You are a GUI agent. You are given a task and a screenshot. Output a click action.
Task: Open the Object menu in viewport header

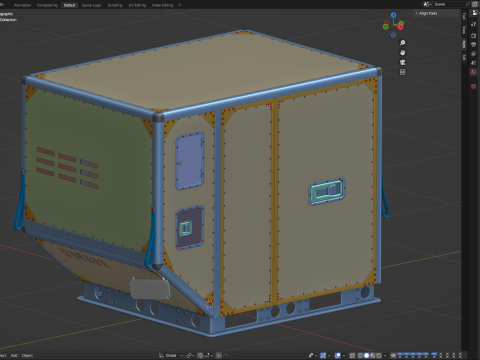(x=27, y=355)
